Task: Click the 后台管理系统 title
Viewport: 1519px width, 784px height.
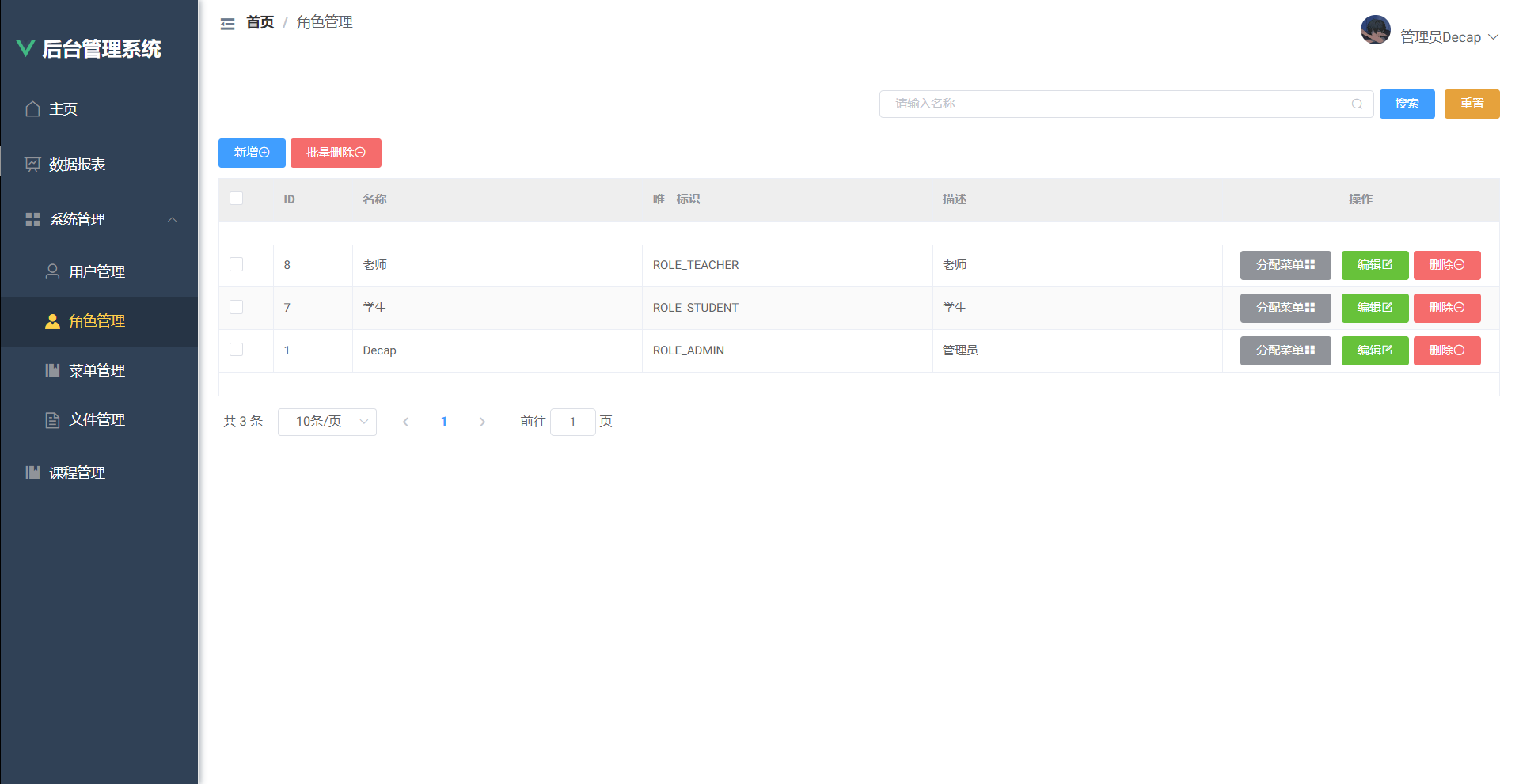Action: point(101,49)
